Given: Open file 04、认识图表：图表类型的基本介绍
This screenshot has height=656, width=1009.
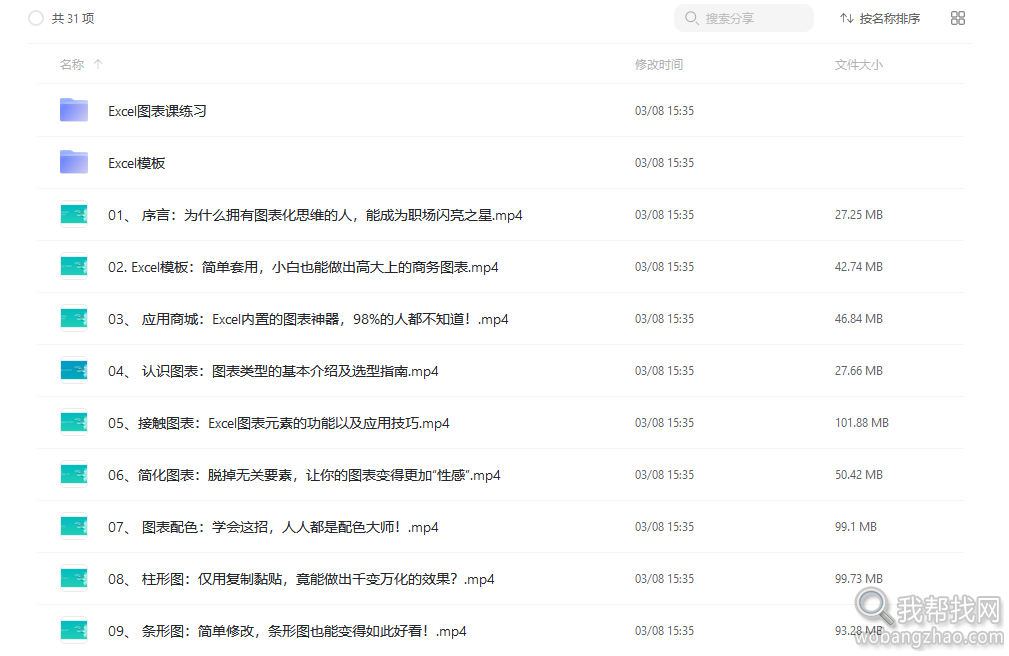Looking at the screenshot, I should [x=273, y=371].
